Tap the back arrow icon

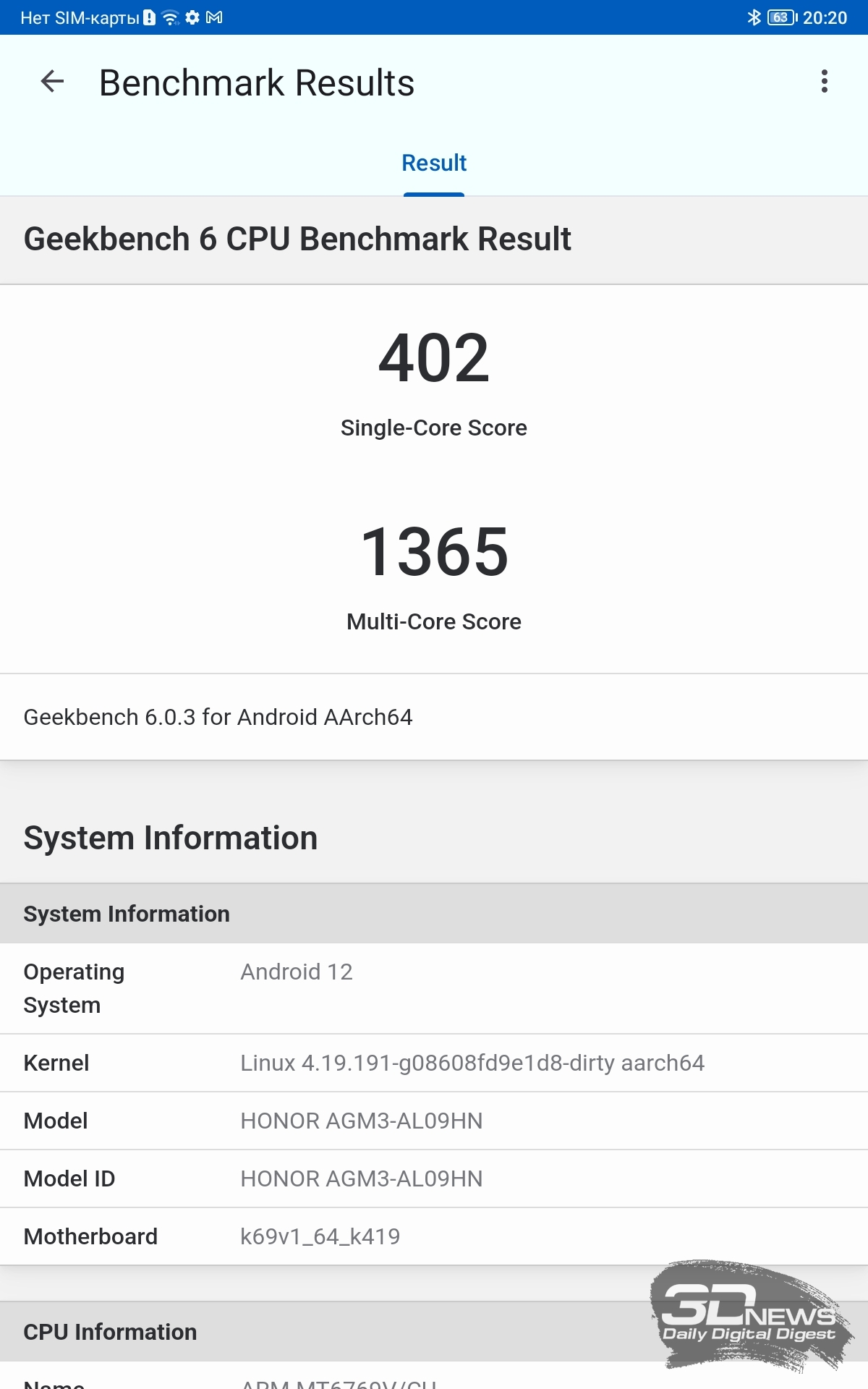pyautogui.click(x=52, y=81)
